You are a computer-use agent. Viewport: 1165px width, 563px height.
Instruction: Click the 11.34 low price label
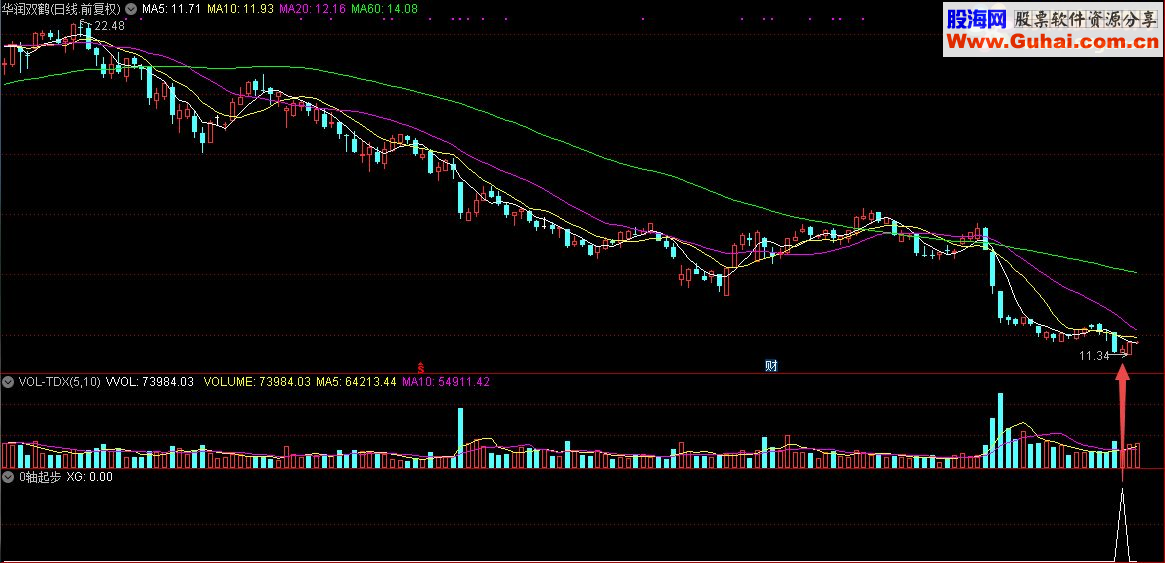tap(1094, 356)
